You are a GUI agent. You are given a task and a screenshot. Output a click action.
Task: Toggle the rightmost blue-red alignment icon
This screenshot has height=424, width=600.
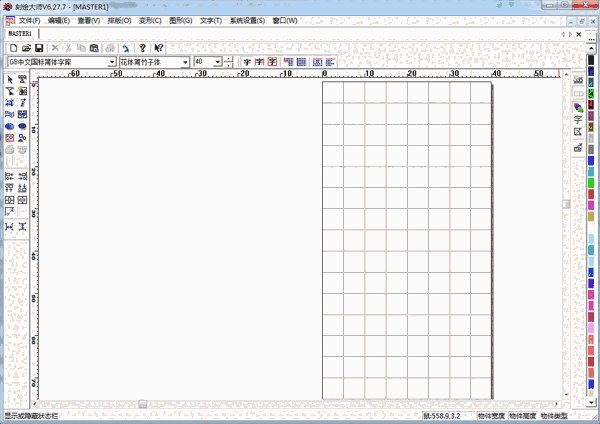[330, 62]
